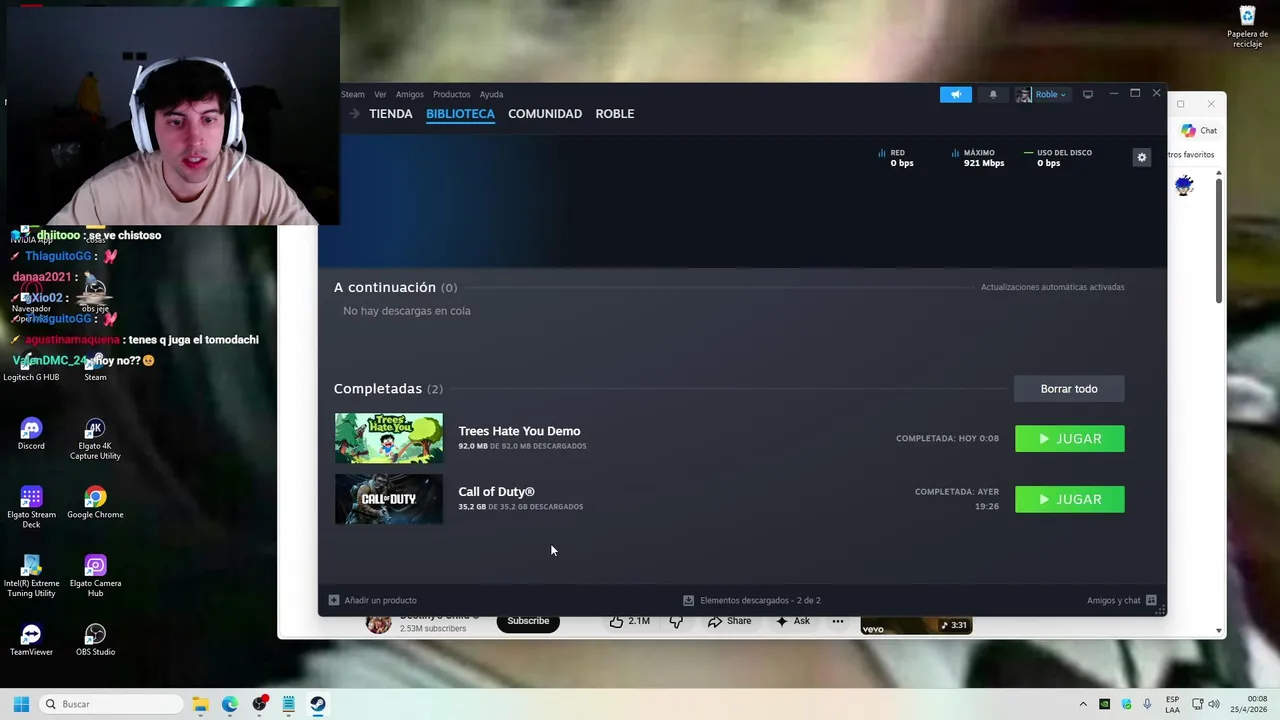The height and width of the screenshot is (720, 1280).
Task: Open the ROBLE profile tab
Action: (x=615, y=114)
